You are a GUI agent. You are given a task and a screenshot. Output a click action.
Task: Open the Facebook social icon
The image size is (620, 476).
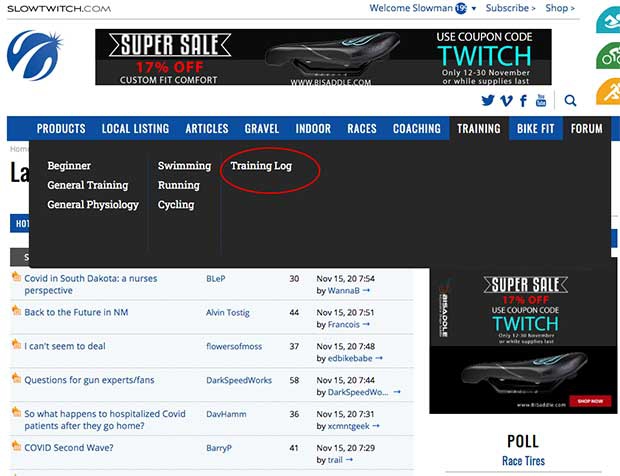click(x=524, y=100)
